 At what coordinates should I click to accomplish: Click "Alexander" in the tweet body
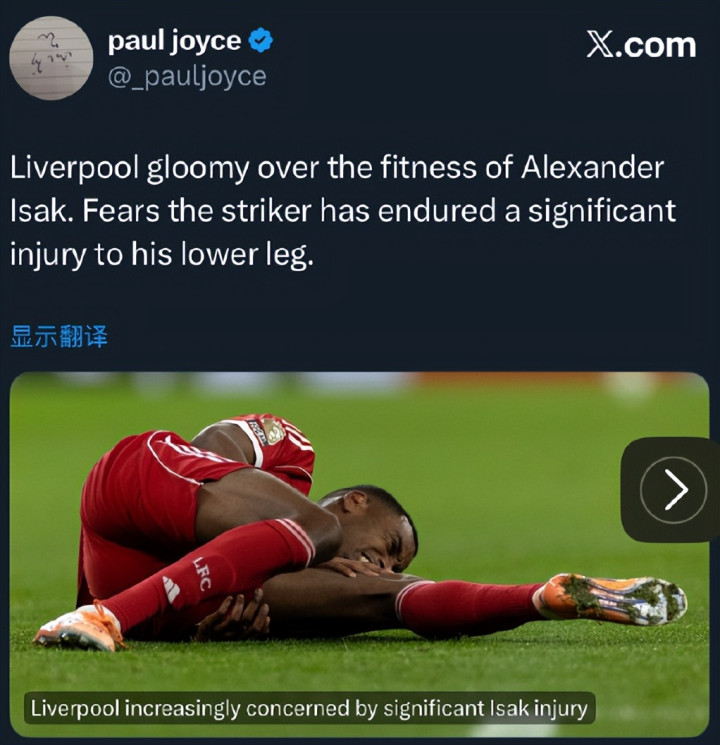[x=592, y=168]
